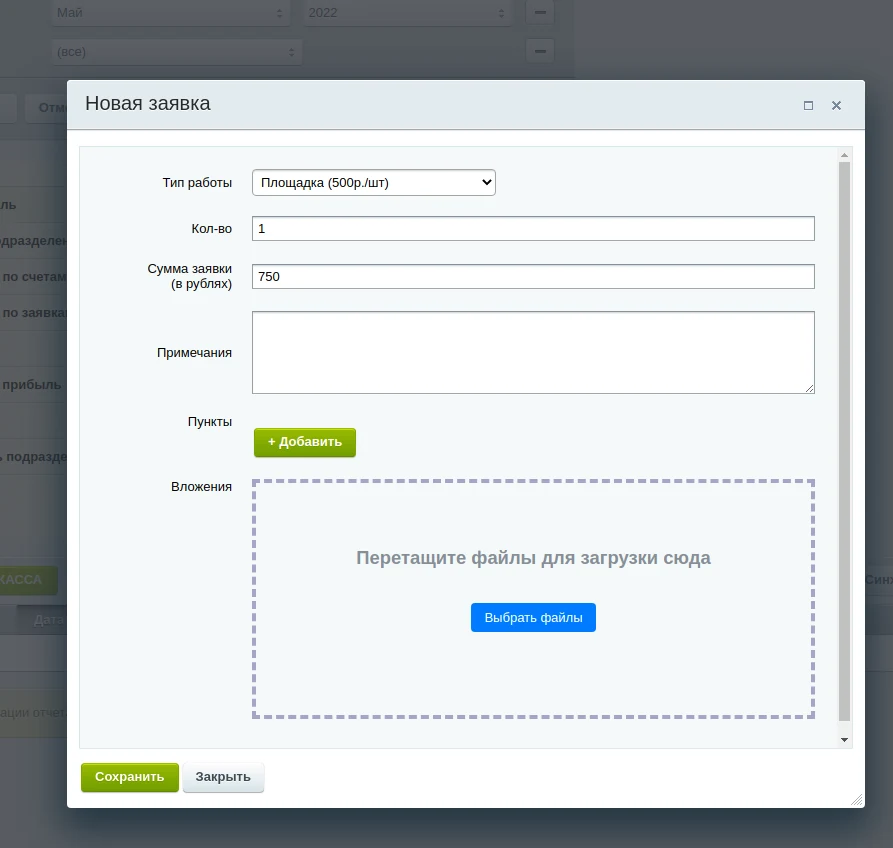Click the Кол-во input field

[533, 228]
